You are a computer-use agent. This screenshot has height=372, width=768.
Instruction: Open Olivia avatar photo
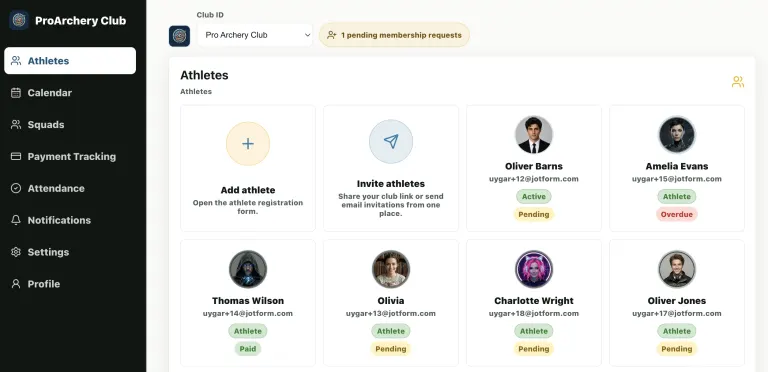(391, 269)
